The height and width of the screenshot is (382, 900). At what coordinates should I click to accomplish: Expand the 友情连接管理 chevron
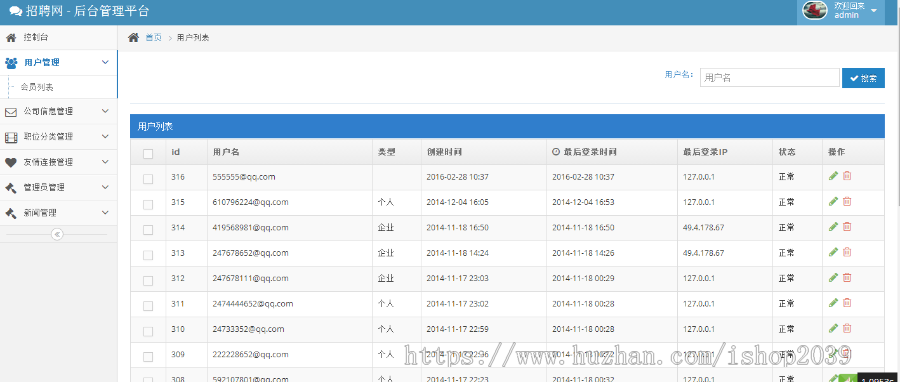click(105, 161)
